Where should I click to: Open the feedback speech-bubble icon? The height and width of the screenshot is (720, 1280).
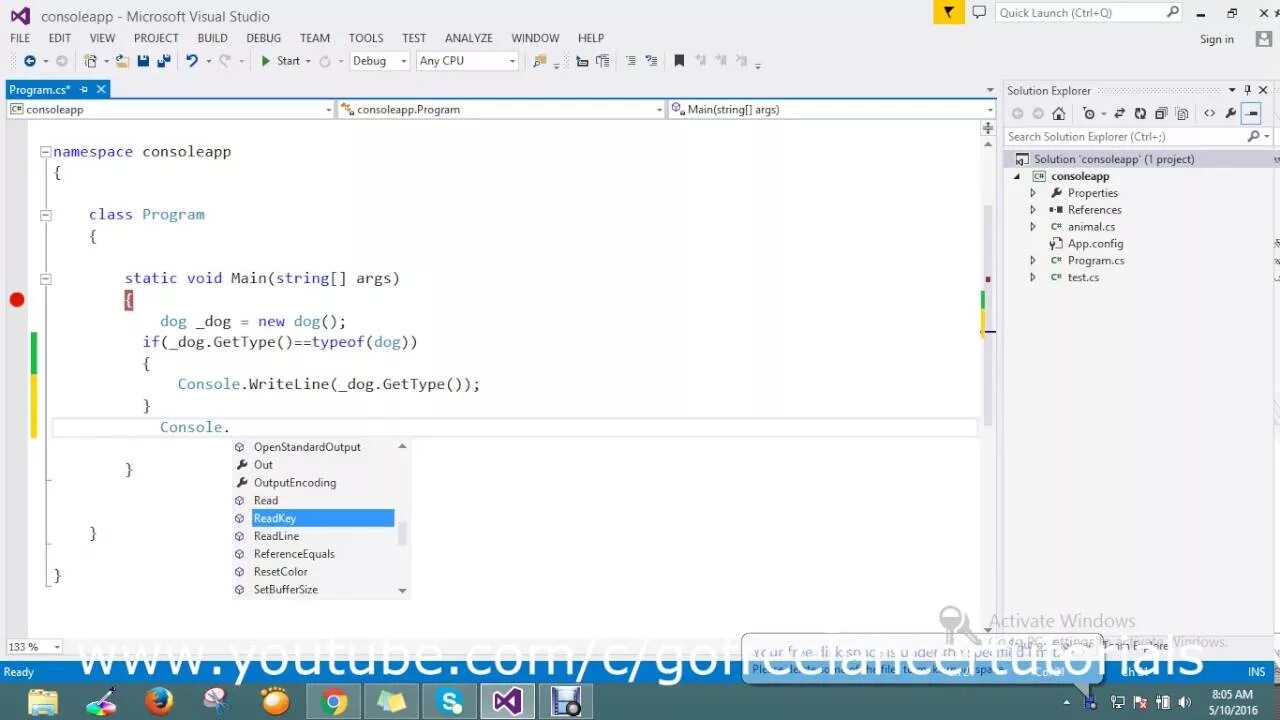coord(979,12)
